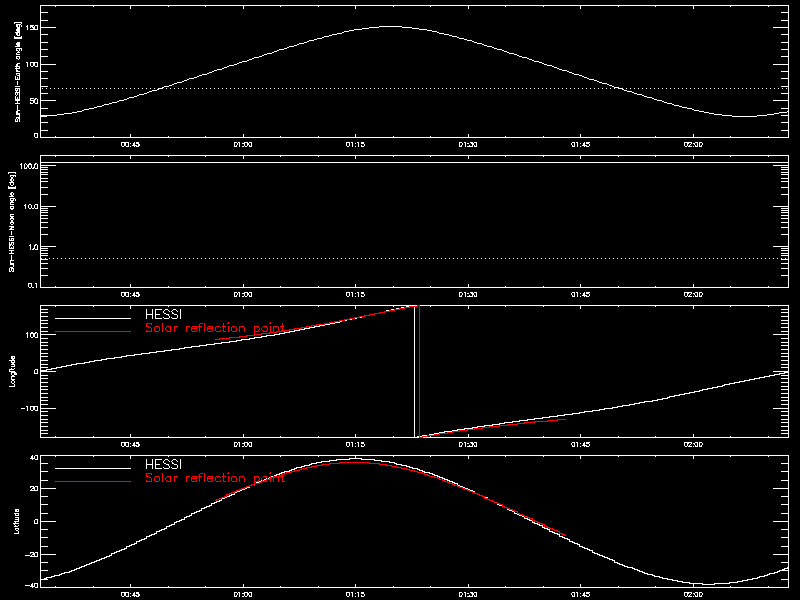The height and width of the screenshot is (600, 800).
Task: Click the 100 tick on Sun-HESSI-Earth angle axis
Action: (x=32, y=64)
